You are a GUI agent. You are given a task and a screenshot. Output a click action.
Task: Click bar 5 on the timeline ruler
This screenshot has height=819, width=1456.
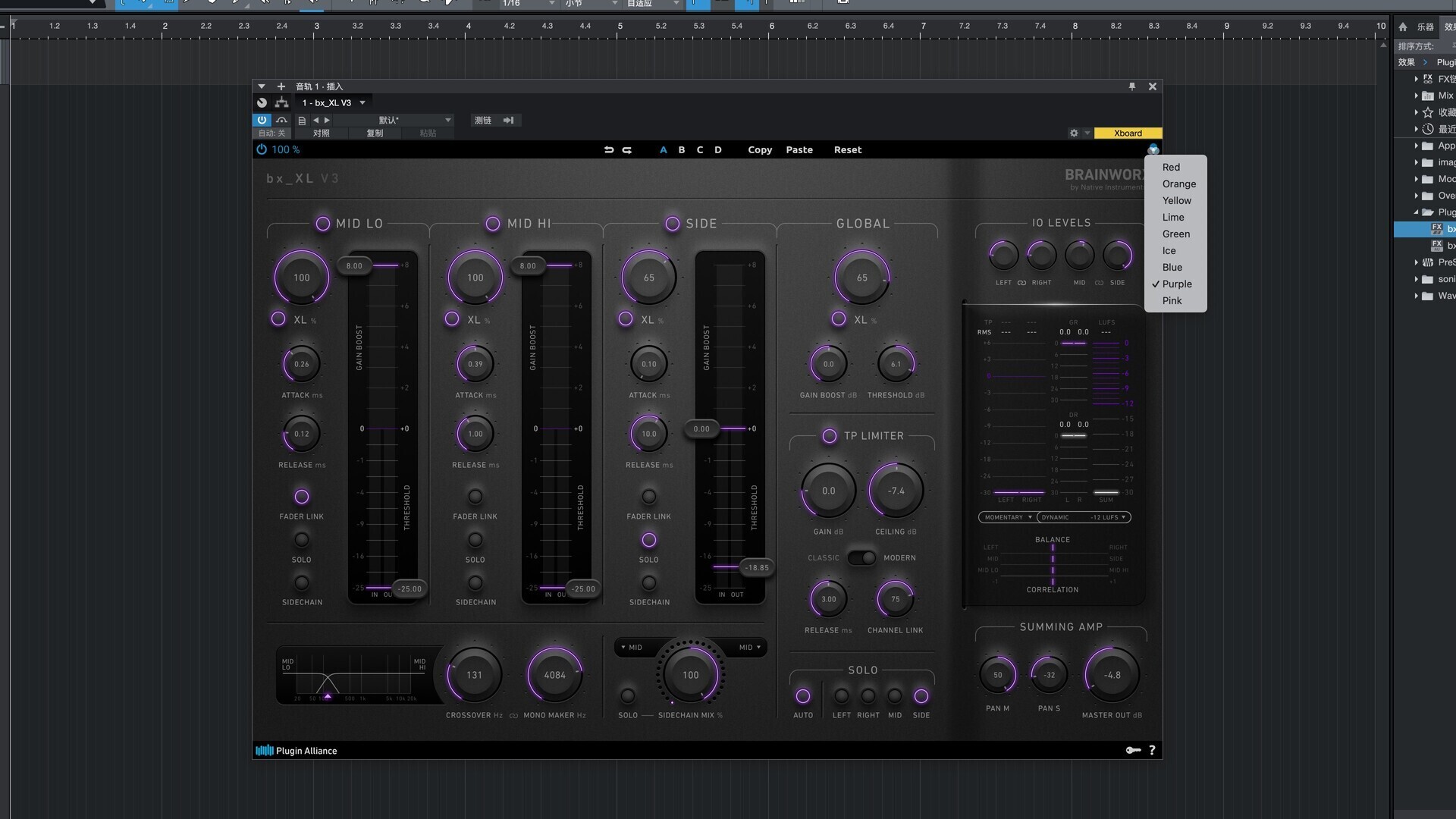point(620,26)
